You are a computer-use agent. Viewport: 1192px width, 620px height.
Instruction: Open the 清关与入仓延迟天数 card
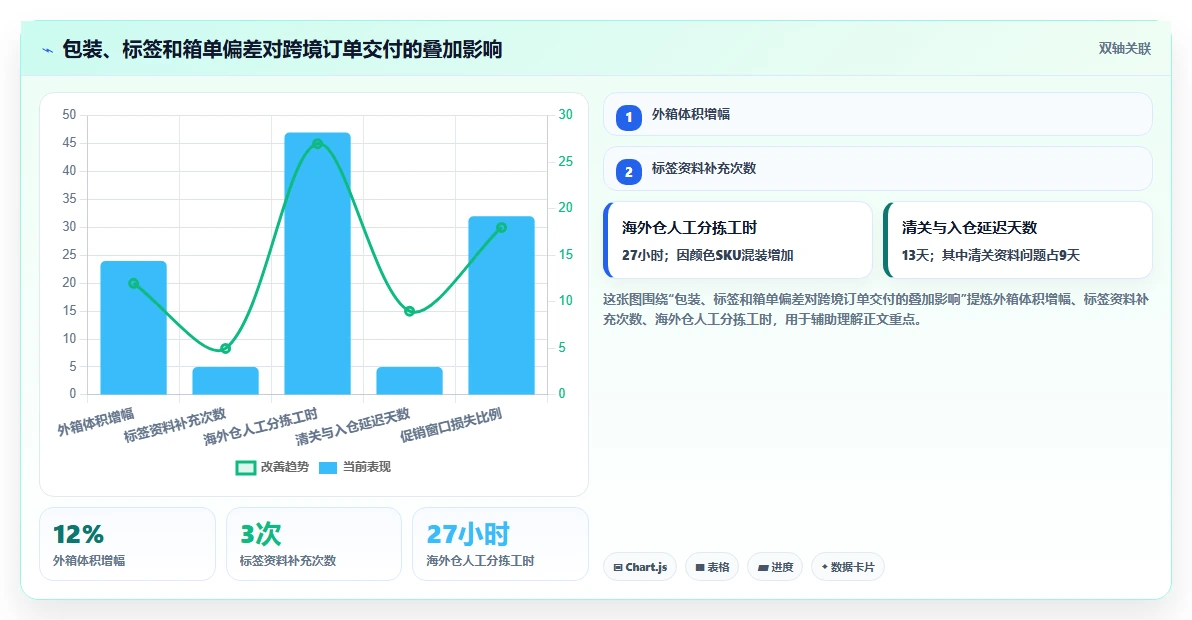tap(1018, 240)
